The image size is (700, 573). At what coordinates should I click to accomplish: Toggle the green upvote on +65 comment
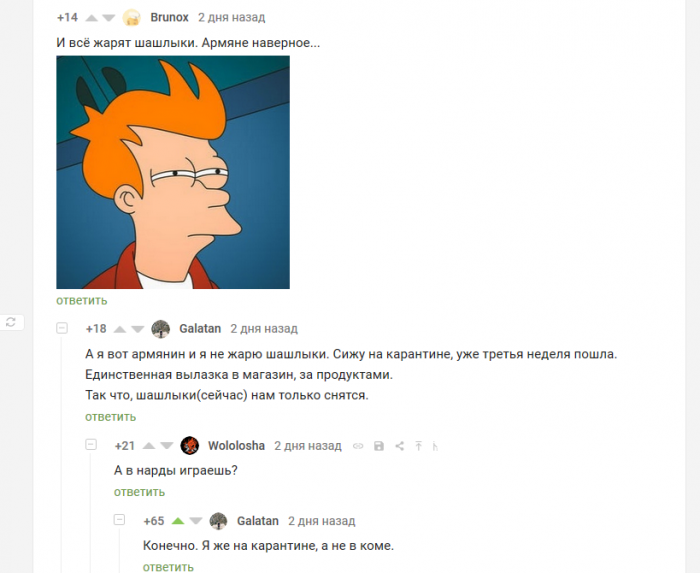pos(178,521)
